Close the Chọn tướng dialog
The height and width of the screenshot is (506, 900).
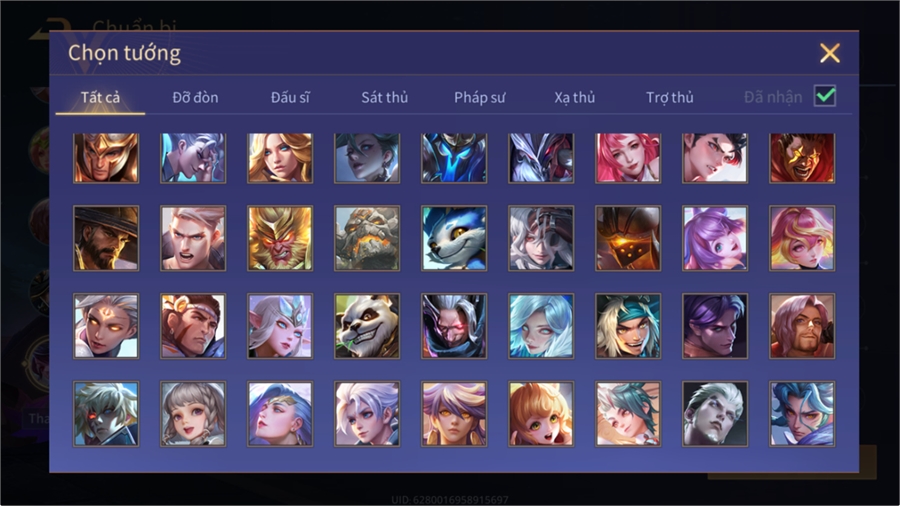click(829, 53)
